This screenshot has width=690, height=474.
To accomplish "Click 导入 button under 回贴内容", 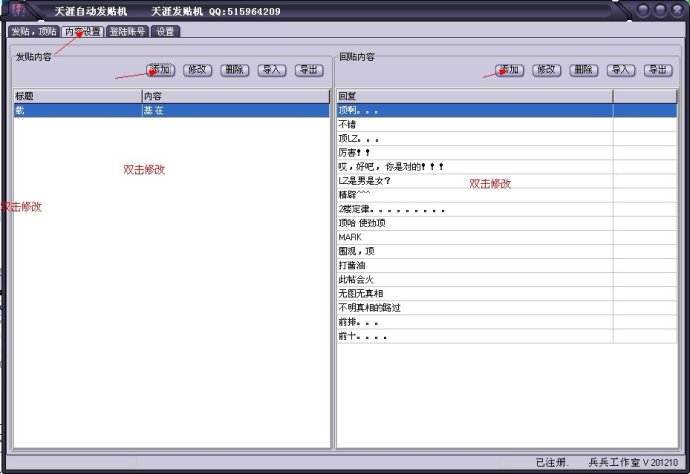I will [x=621, y=70].
